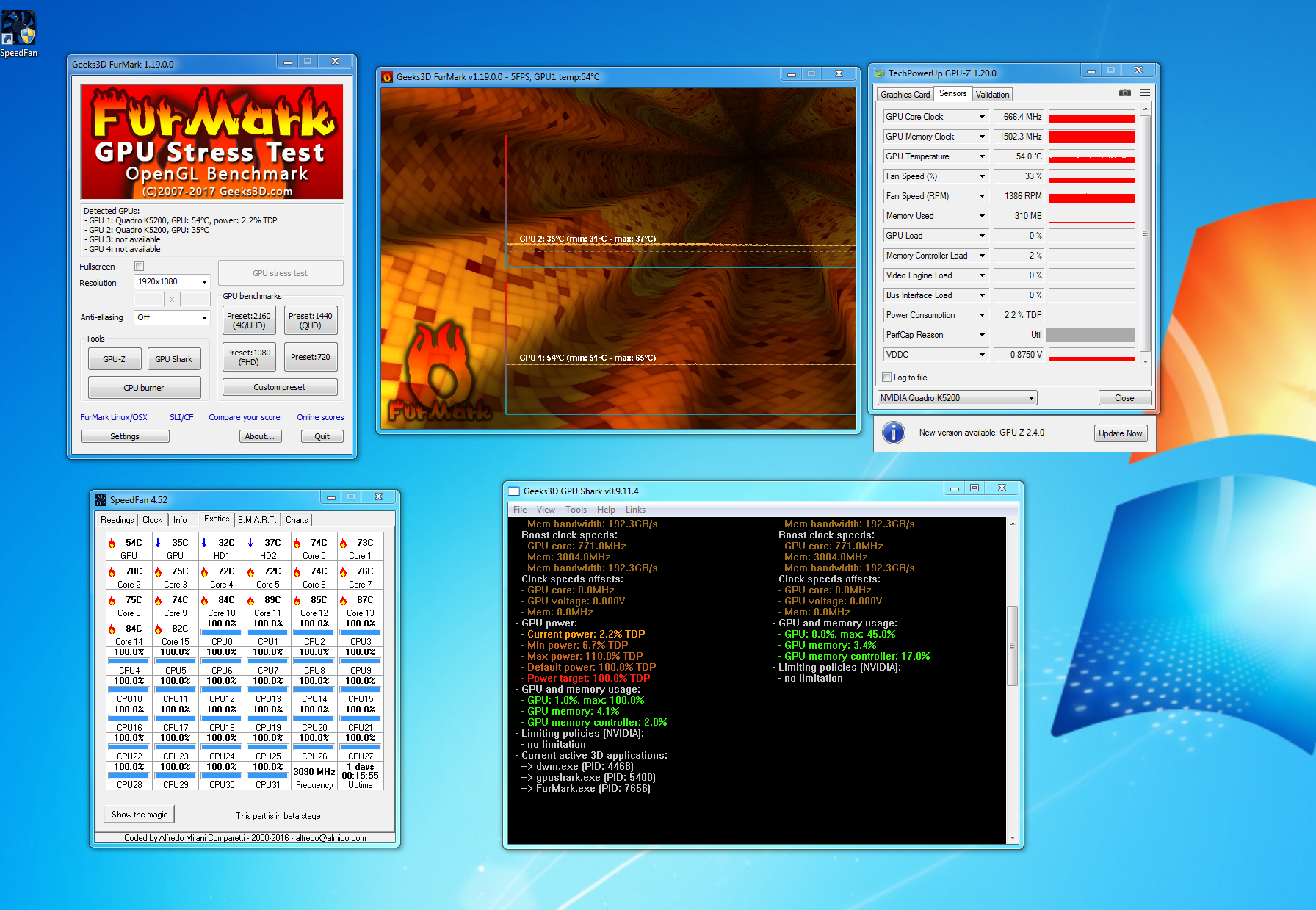Switch to the Clock tab in SpeedFan
The width and height of the screenshot is (1316, 910).
(x=152, y=520)
